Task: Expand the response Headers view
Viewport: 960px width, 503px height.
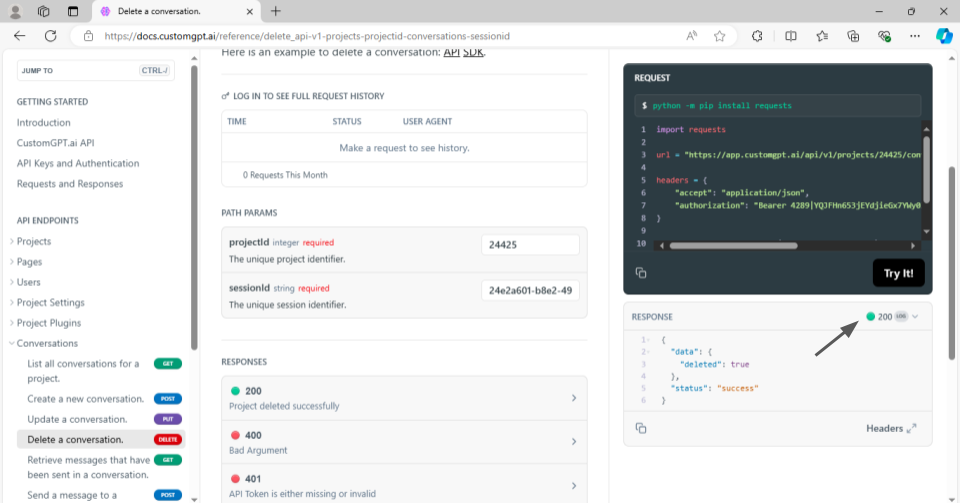Action: pos(891,428)
